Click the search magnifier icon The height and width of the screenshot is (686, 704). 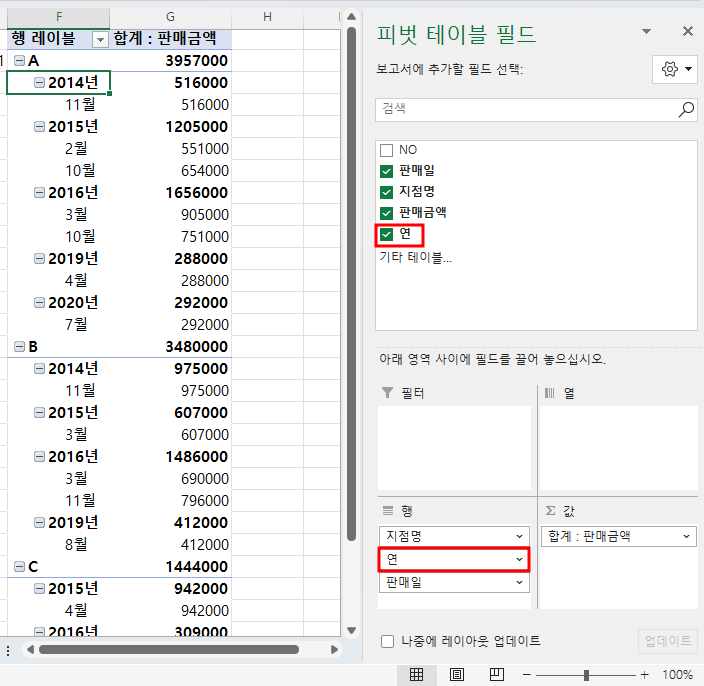point(686,109)
